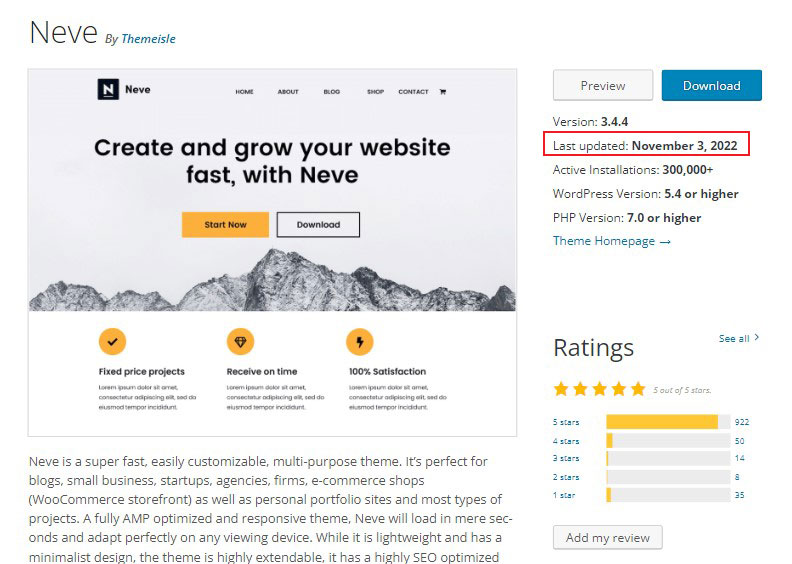Image resolution: width=792 pixels, height=564 pixels.
Task: Select HOME in the theme preview menu
Action: (244, 92)
